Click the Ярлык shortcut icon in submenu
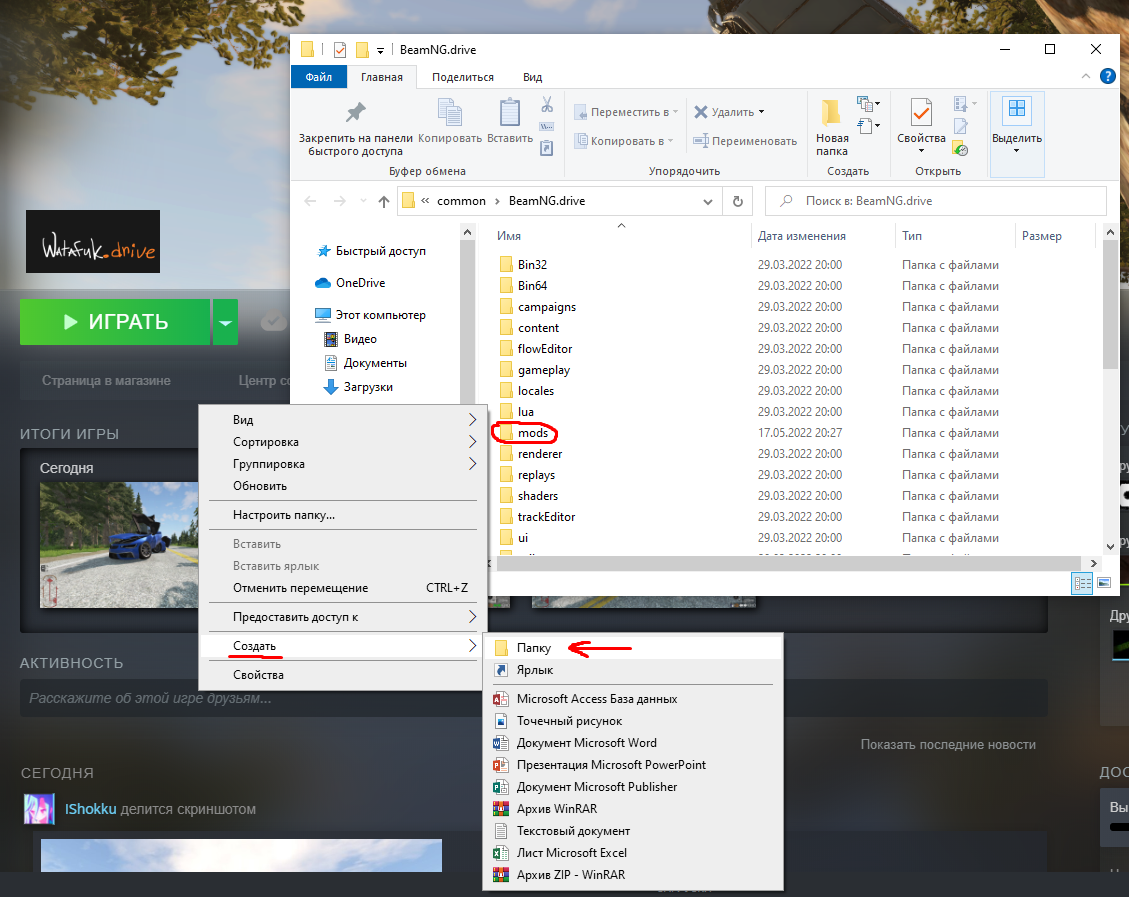 tap(500, 670)
